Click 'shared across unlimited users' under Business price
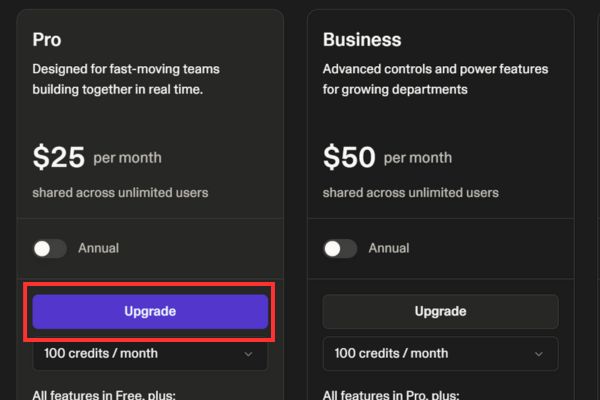The width and height of the screenshot is (600, 400). coord(410,192)
